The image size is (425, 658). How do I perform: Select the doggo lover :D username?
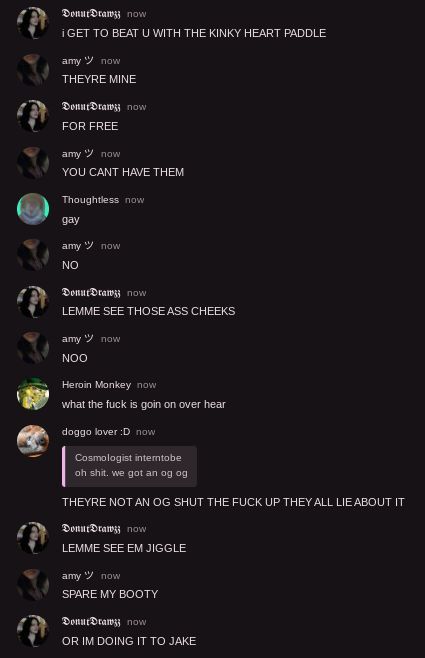coord(96,432)
